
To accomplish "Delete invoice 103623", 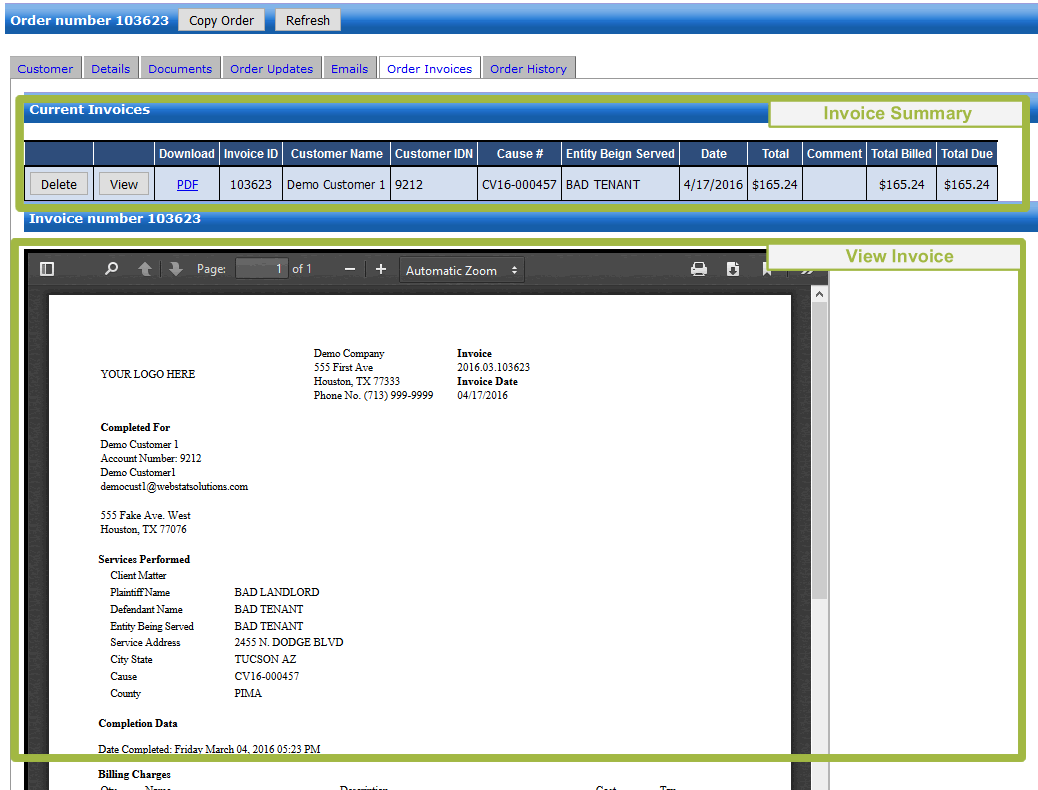I will pyautogui.click(x=59, y=184).
